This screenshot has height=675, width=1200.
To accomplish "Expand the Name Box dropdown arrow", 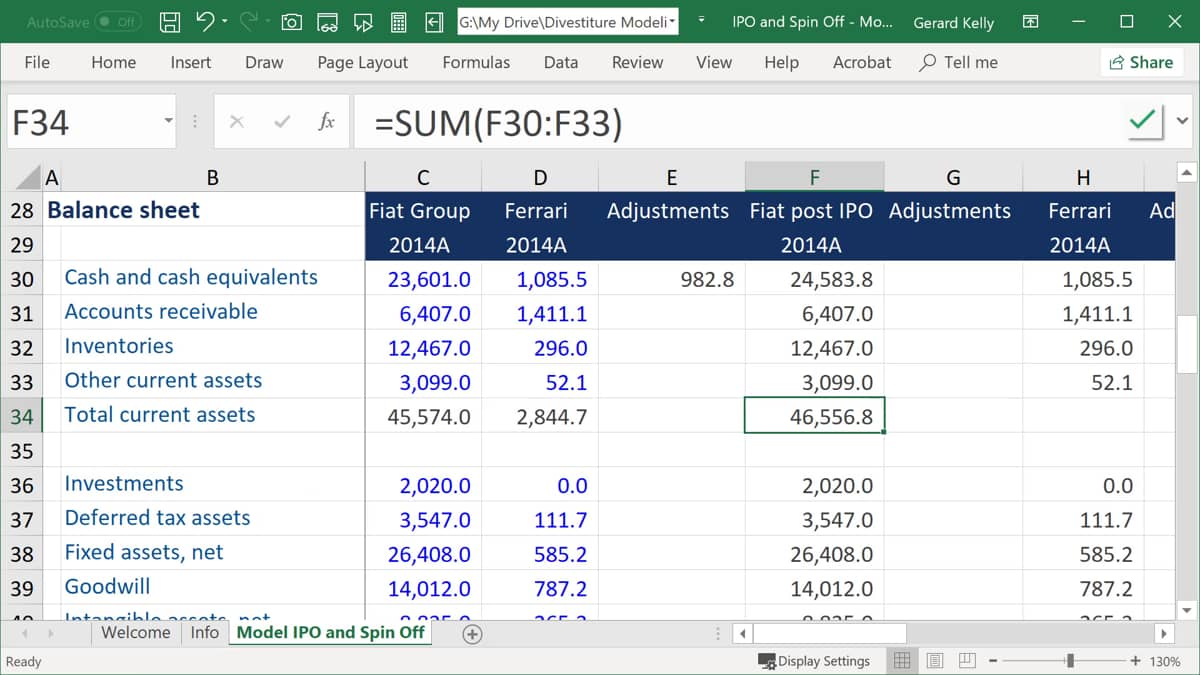I will [167, 122].
